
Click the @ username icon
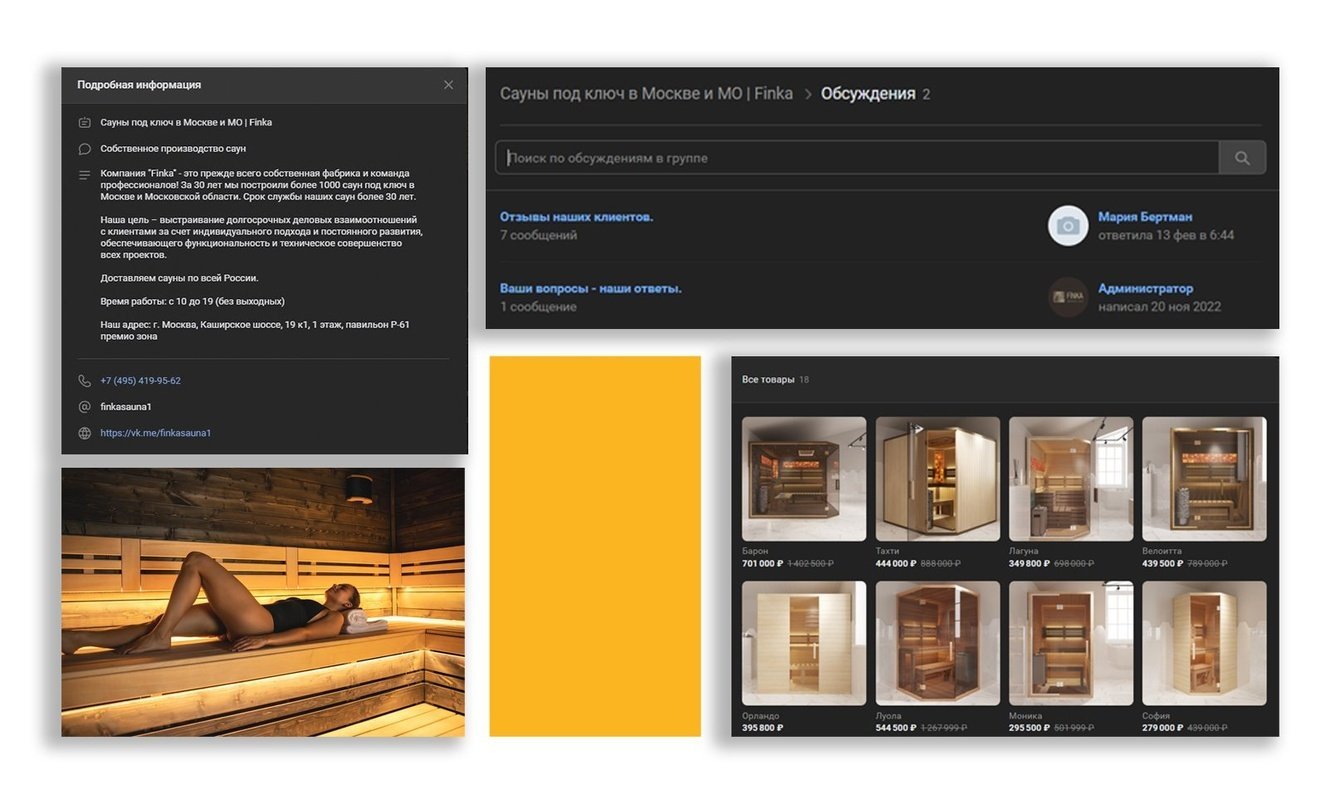(x=84, y=407)
